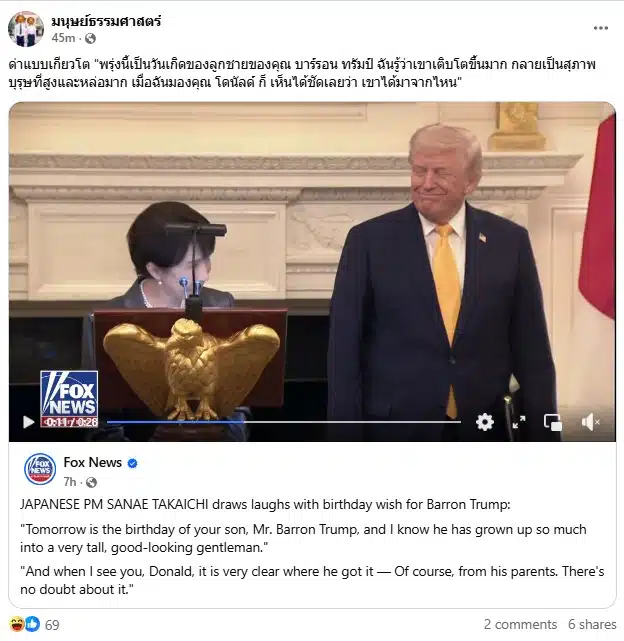View the haha and like reaction icons

coord(25,624)
